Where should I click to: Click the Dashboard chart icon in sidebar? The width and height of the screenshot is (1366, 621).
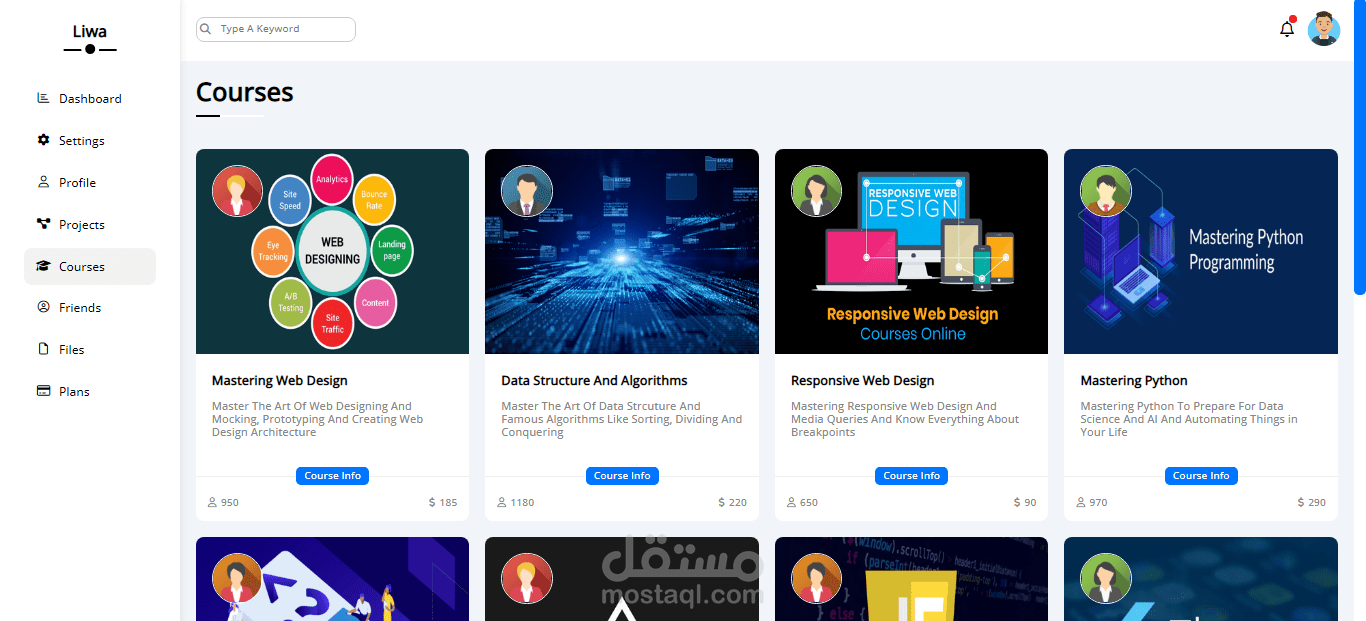pos(43,98)
